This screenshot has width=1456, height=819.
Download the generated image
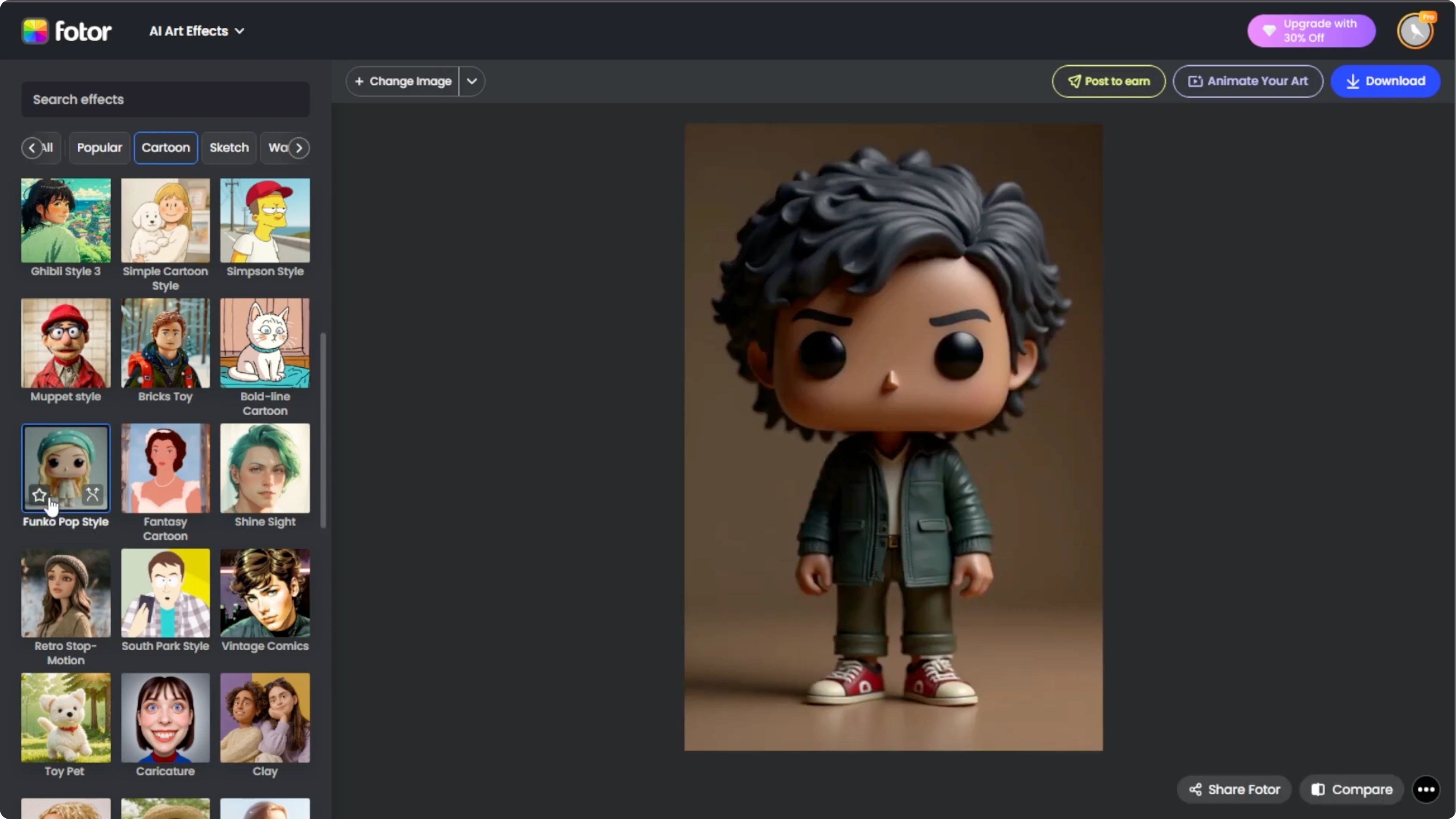pos(1385,82)
